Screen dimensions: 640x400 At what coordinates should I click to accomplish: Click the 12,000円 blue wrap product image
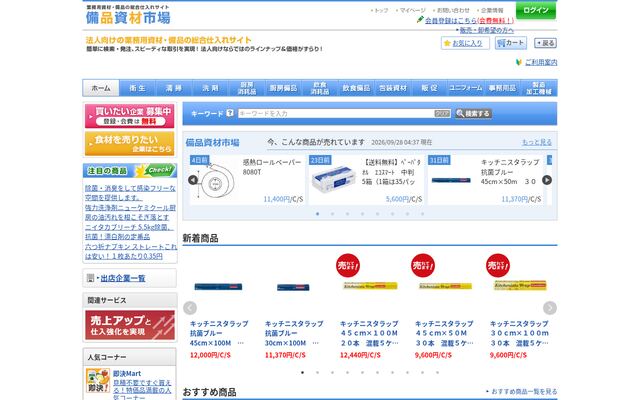pos(218,287)
